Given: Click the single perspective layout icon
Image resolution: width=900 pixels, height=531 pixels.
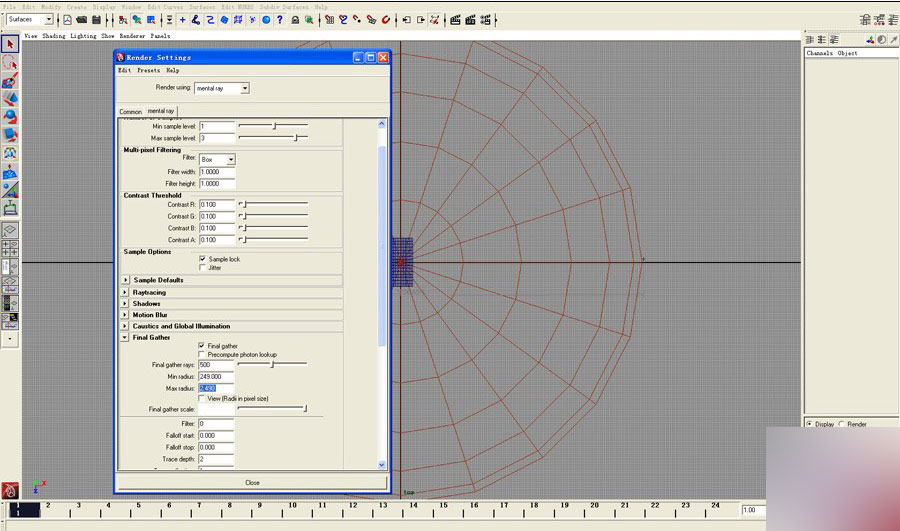Looking at the screenshot, I should [10, 229].
